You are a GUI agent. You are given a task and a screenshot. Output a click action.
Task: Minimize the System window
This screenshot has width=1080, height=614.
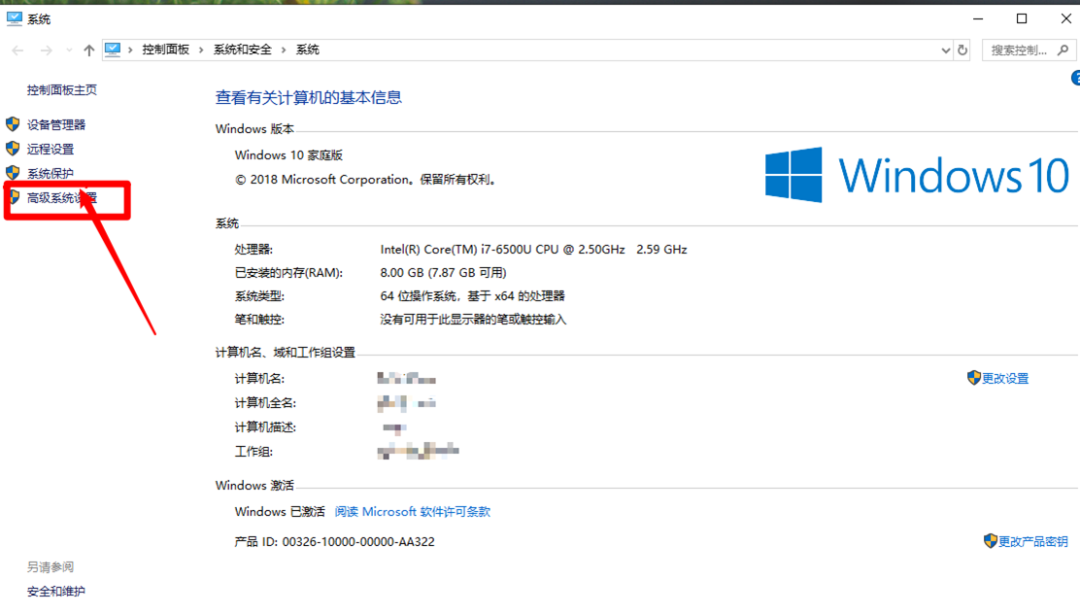tap(978, 19)
